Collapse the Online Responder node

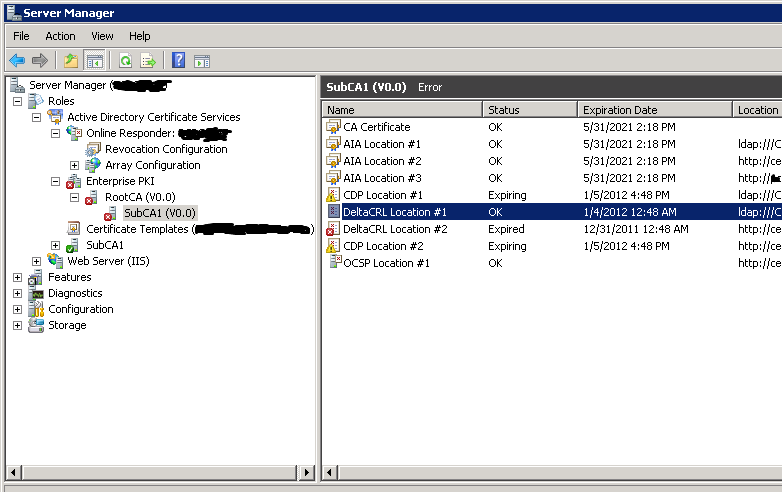click(x=55, y=134)
